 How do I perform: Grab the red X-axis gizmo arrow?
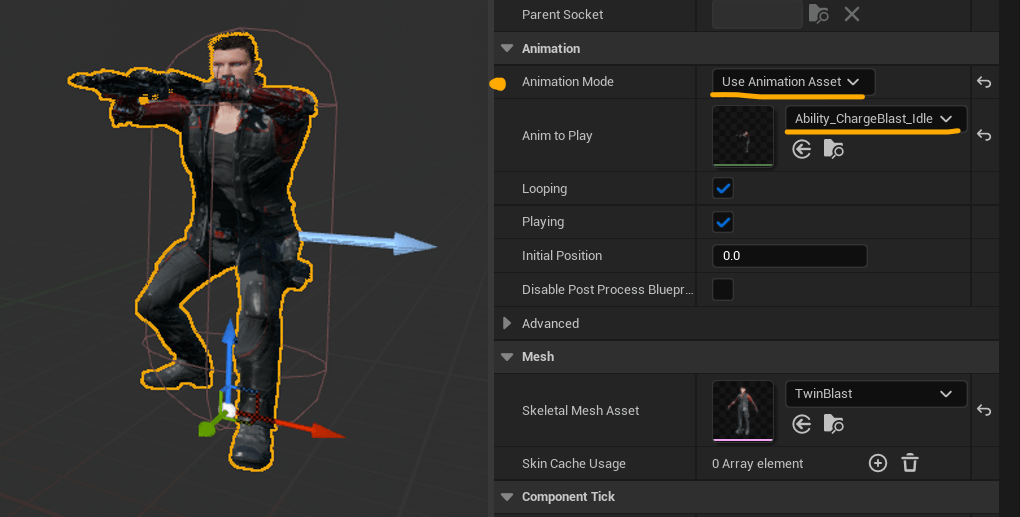pos(306,426)
